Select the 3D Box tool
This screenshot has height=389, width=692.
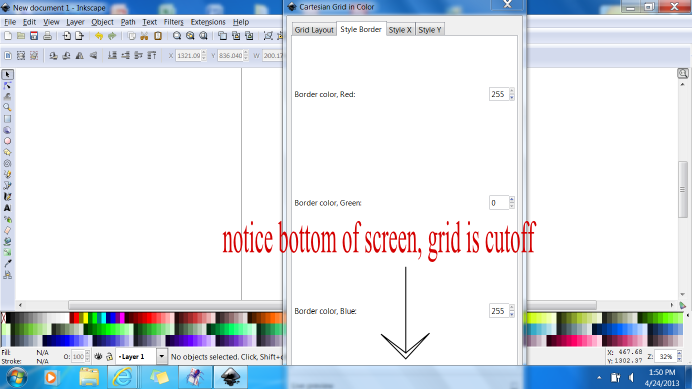tap(8, 130)
